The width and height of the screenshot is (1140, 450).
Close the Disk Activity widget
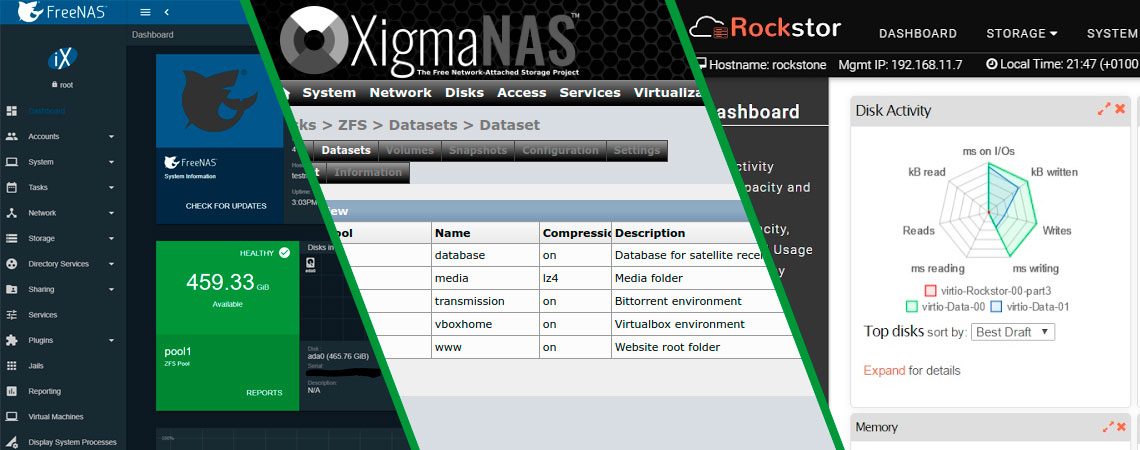point(1120,109)
